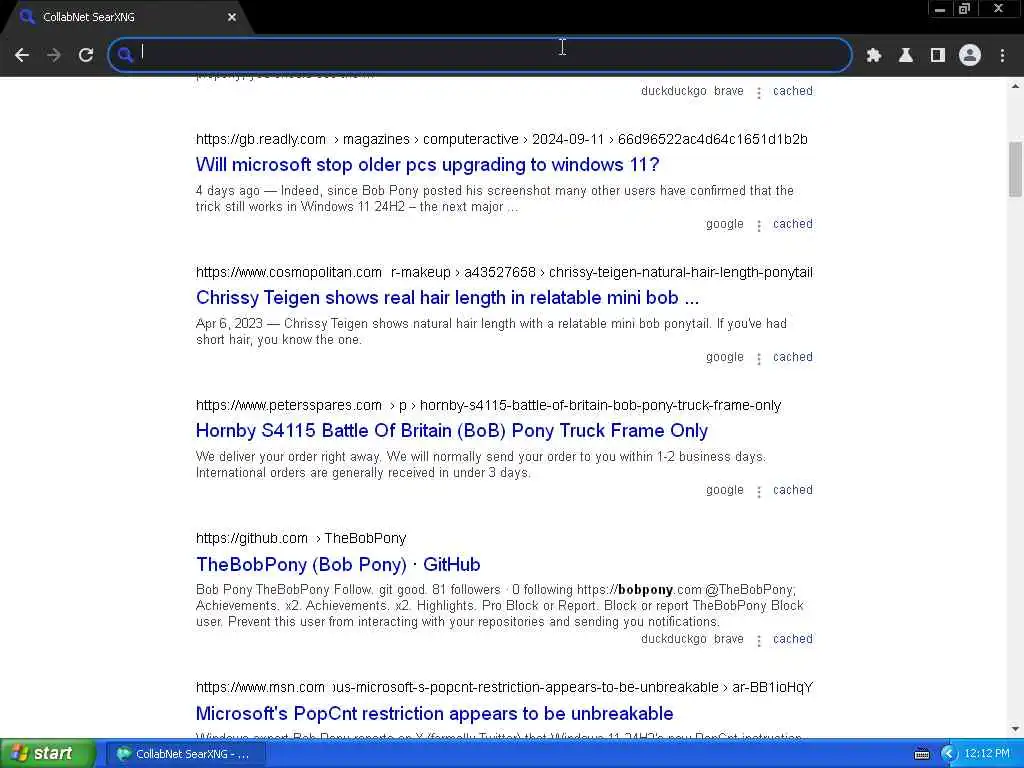1024x768 pixels.
Task: Expand options dots for Hornby result
Action: tap(759, 492)
